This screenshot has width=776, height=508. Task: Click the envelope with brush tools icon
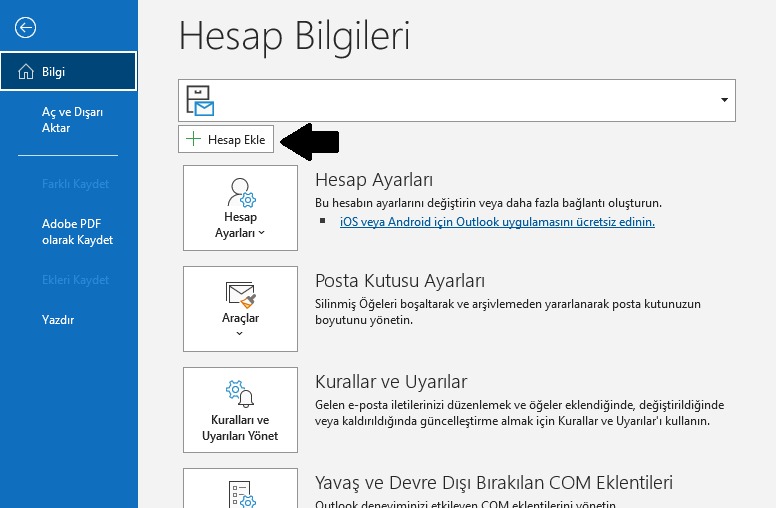[x=241, y=295]
